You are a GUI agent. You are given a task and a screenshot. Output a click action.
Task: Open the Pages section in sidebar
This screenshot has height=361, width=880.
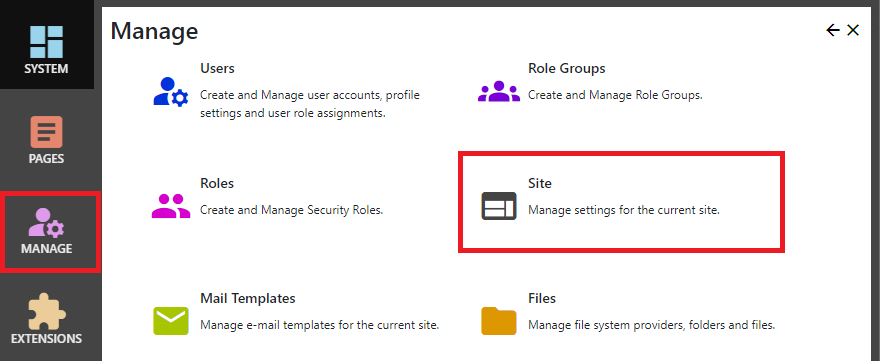[x=47, y=139]
